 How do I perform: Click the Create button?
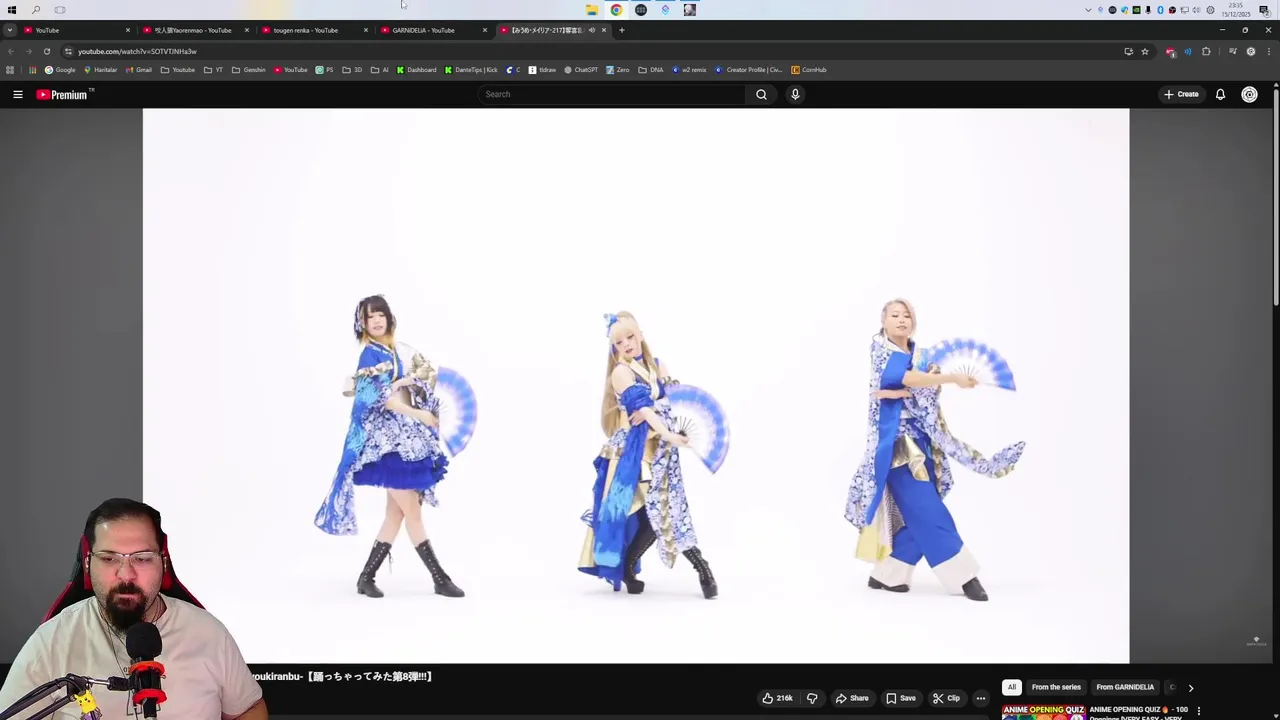(x=1181, y=94)
